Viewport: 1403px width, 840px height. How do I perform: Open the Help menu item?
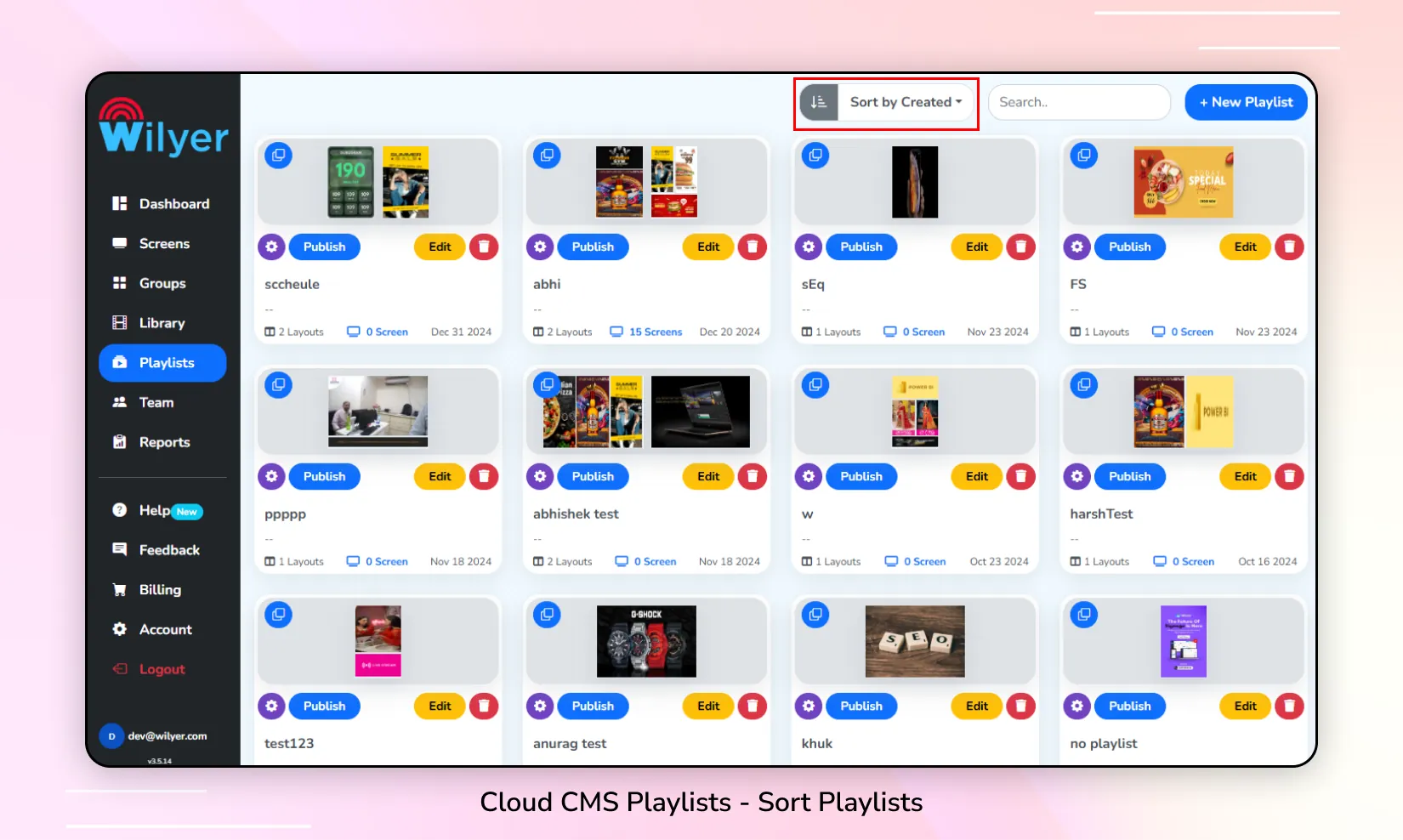pos(162,510)
